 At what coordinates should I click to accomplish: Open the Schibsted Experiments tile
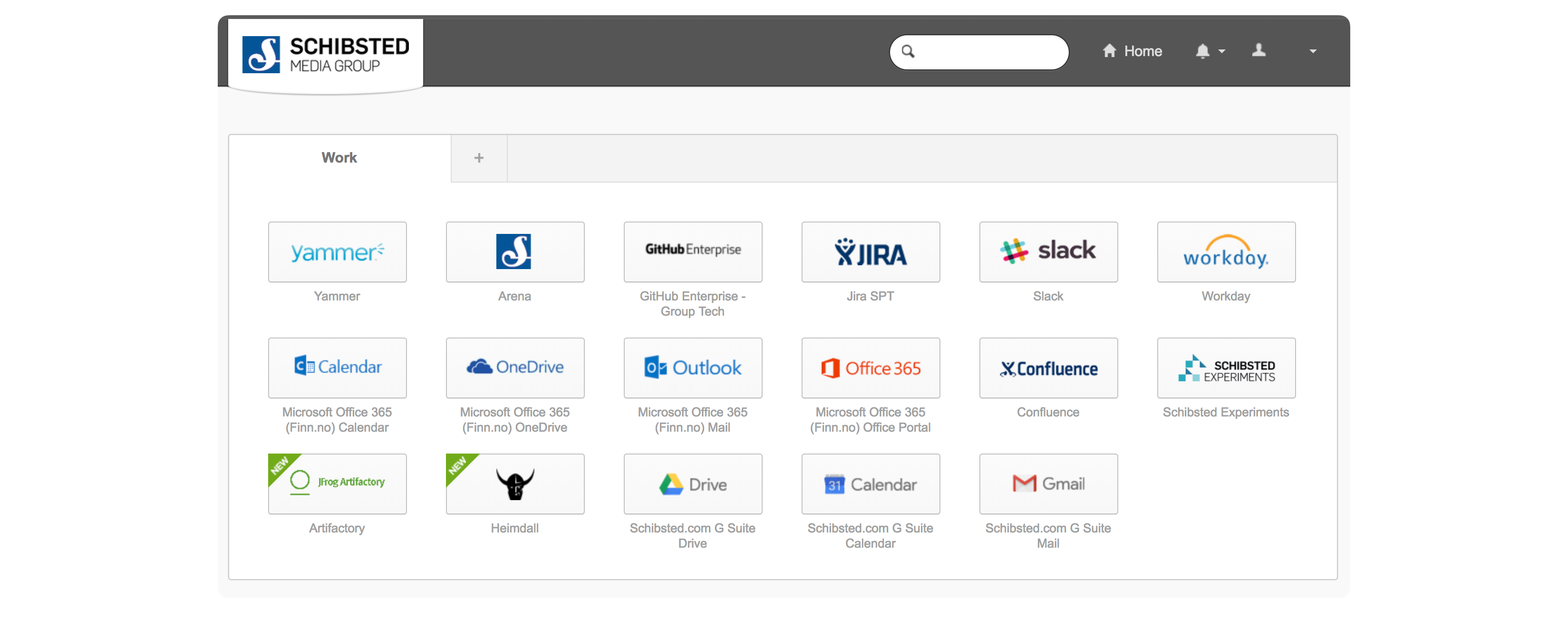click(x=1226, y=368)
